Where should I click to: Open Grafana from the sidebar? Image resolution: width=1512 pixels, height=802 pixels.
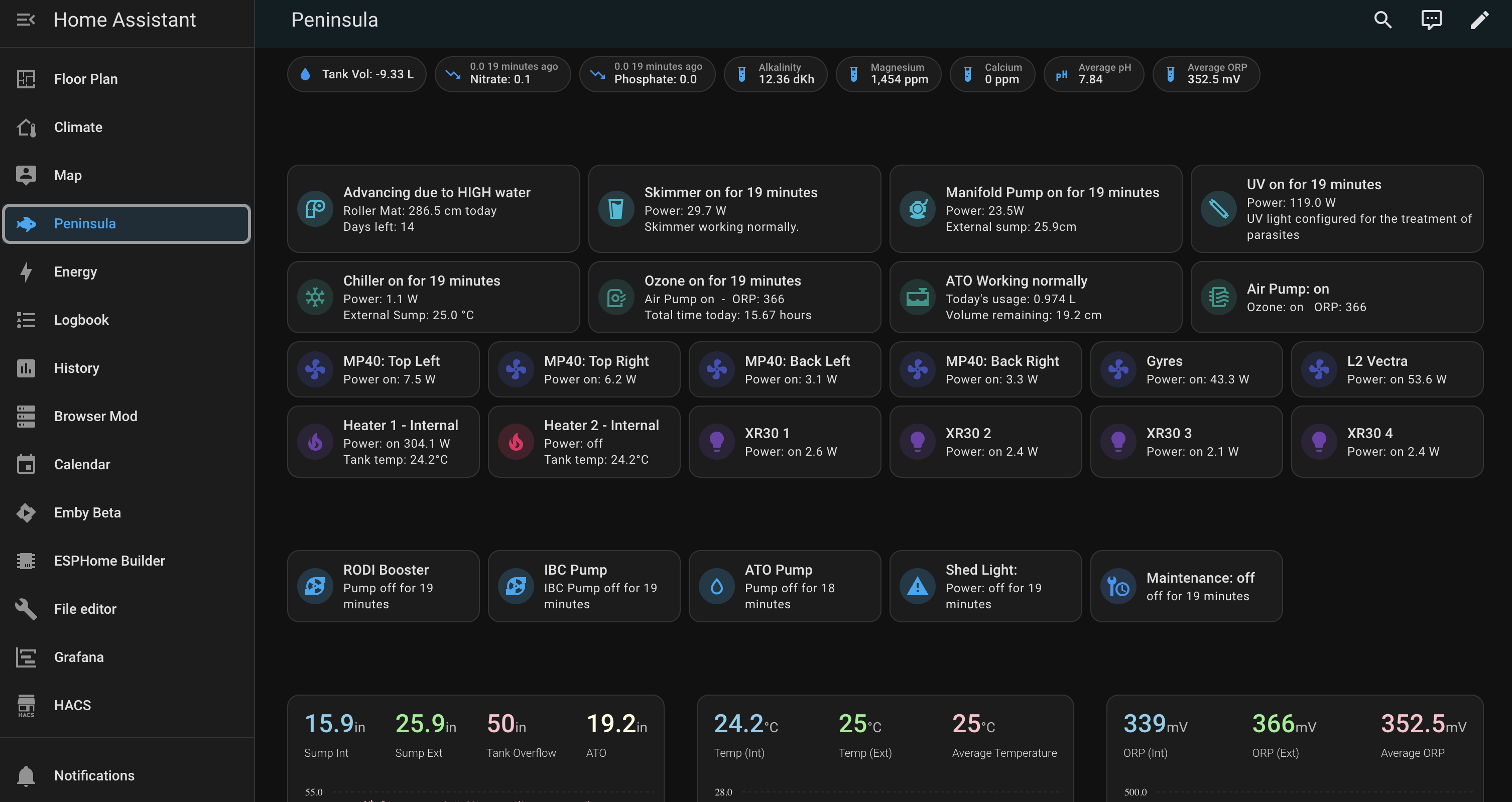[x=79, y=657]
